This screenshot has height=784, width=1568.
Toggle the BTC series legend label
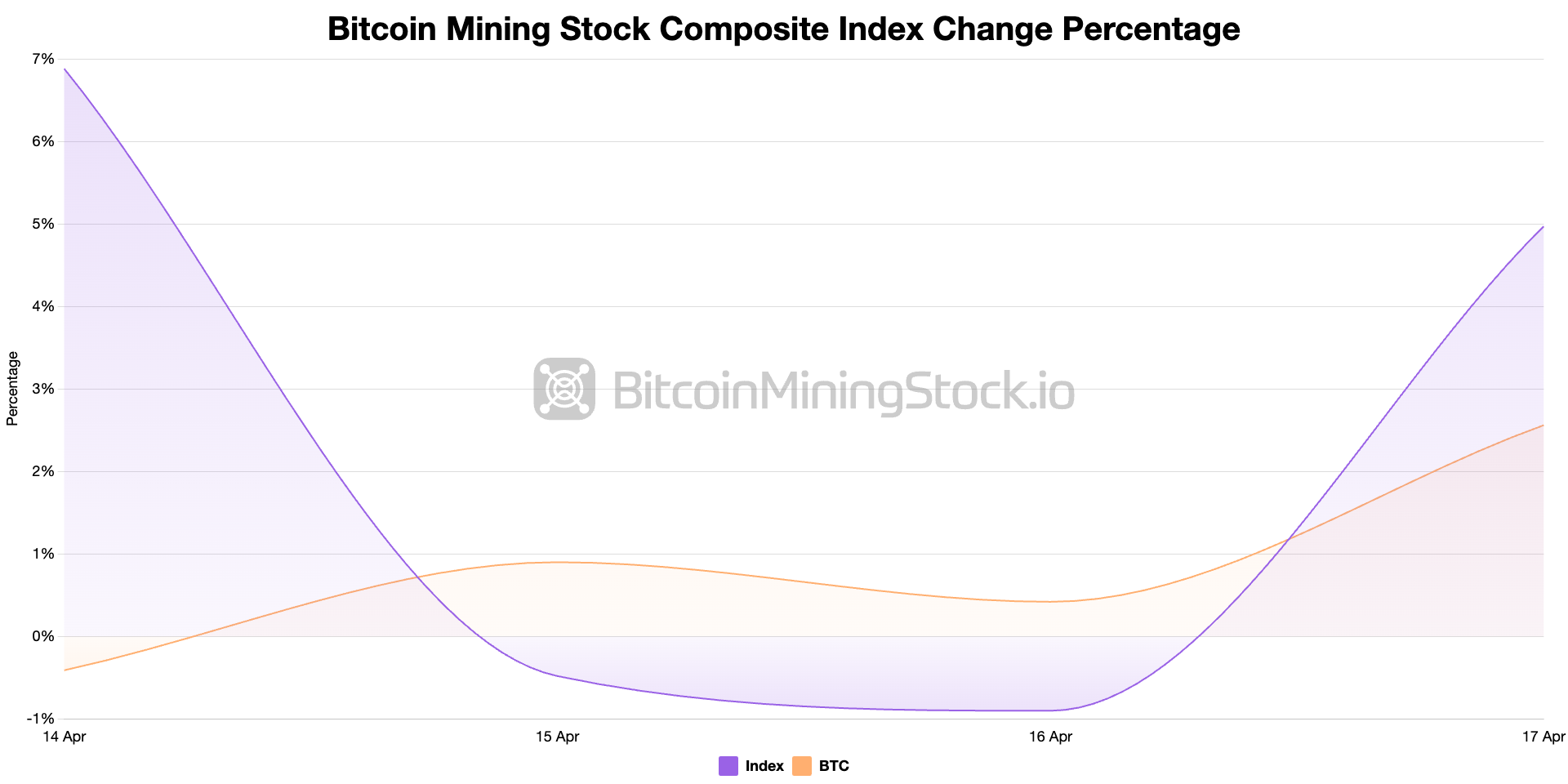[x=834, y=766]
